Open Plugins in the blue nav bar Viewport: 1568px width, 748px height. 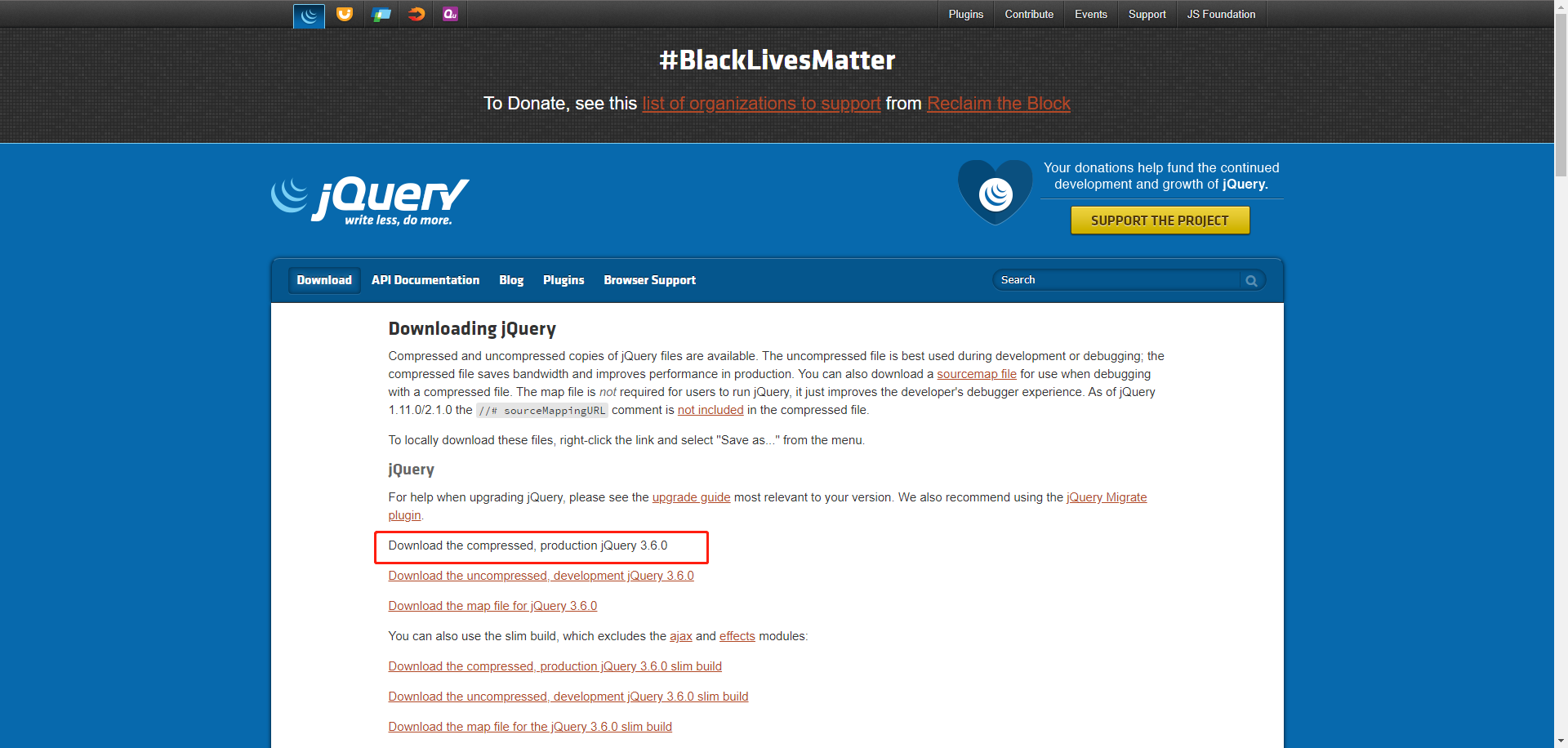click(x=563, y=280)
